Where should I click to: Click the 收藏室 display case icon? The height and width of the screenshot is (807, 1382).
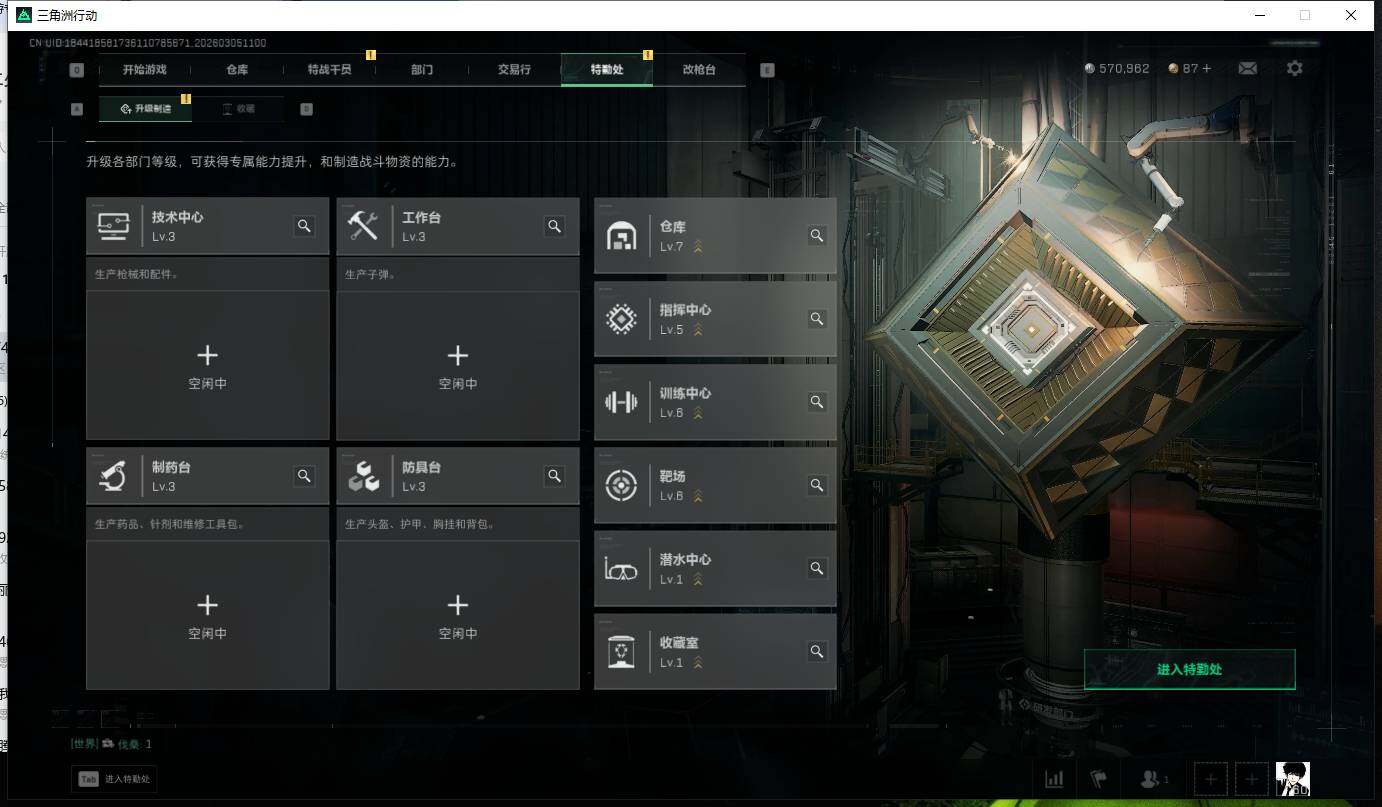click(x=622, y=651)
